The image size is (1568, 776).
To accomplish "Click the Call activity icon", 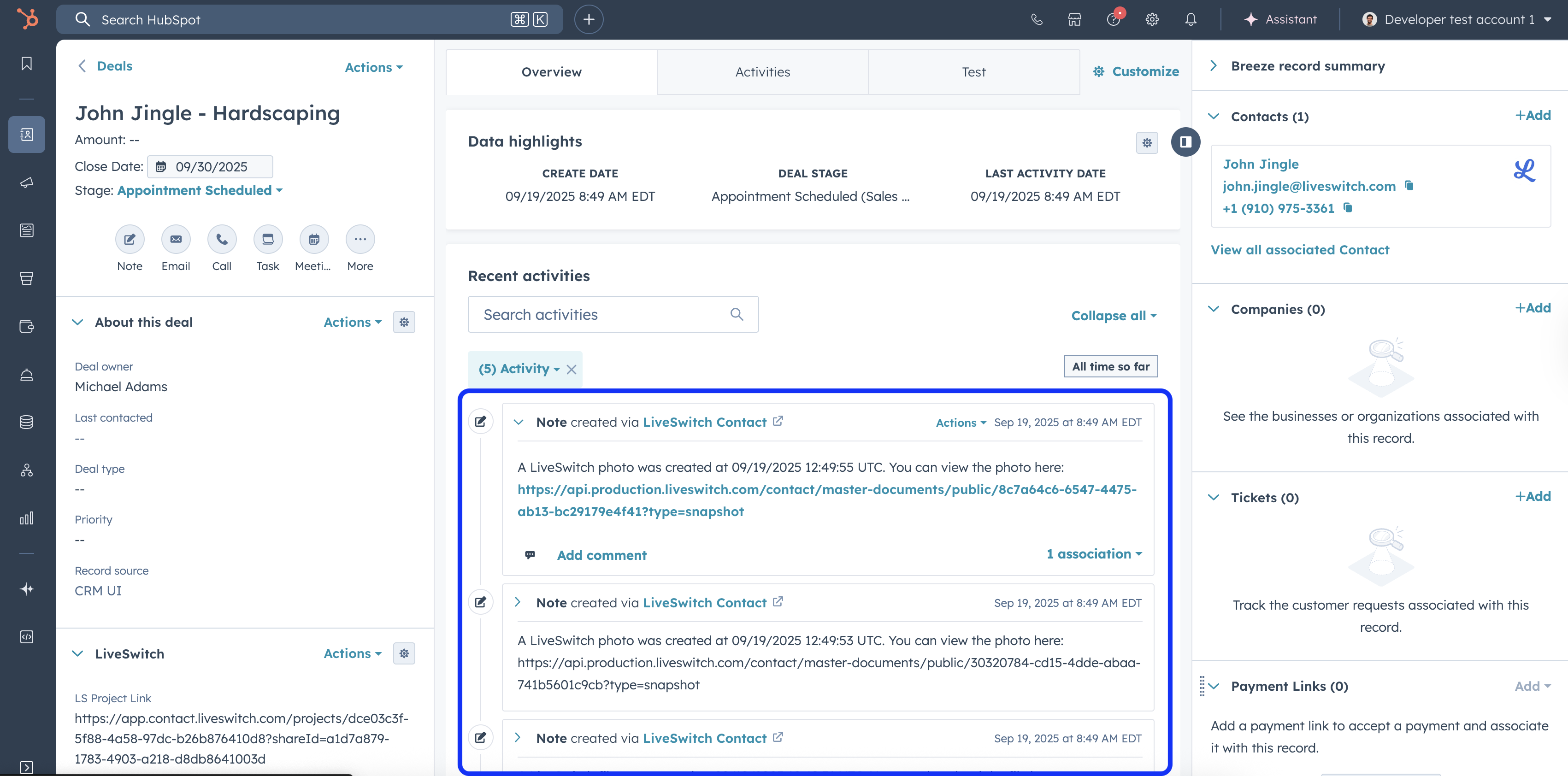I will coord(222,239).
